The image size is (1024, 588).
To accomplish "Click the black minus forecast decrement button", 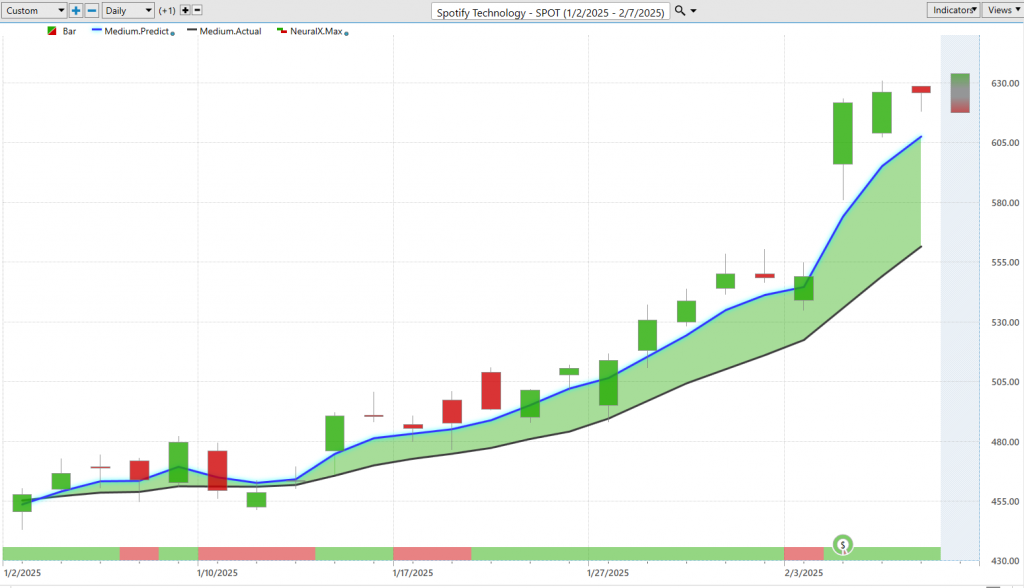I will click(197, 10).
